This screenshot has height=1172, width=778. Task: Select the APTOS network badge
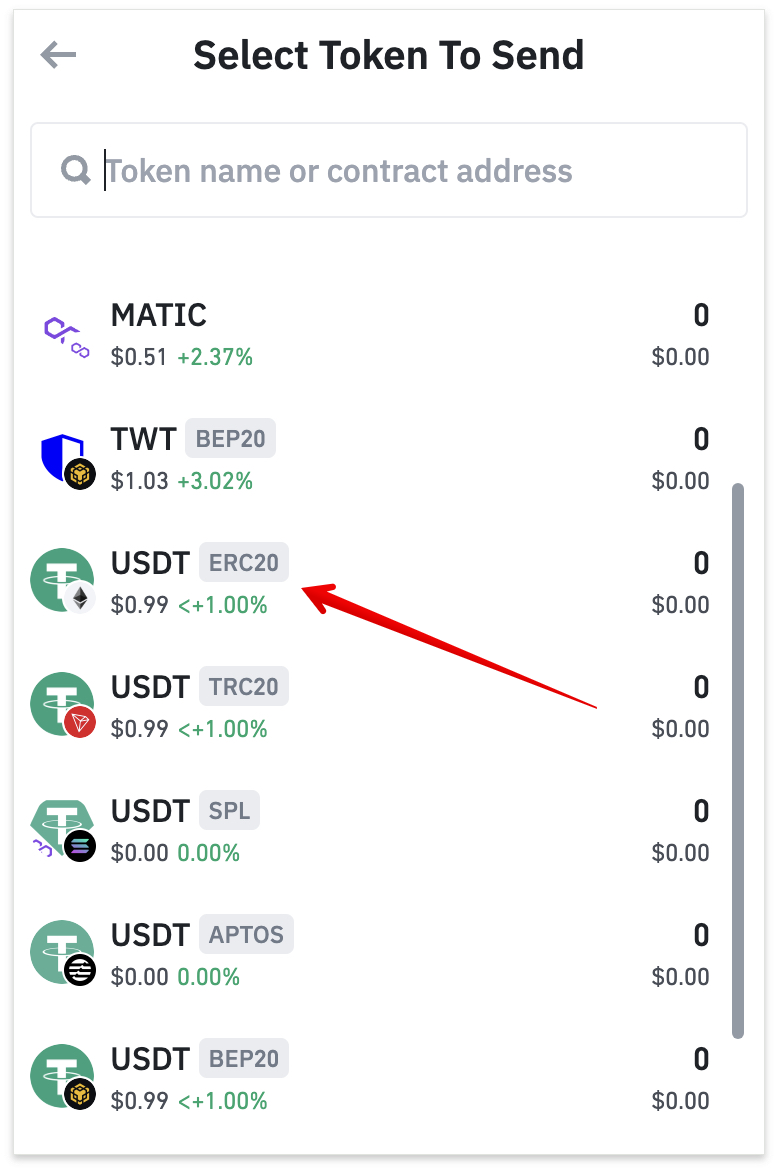click(246, 934)
